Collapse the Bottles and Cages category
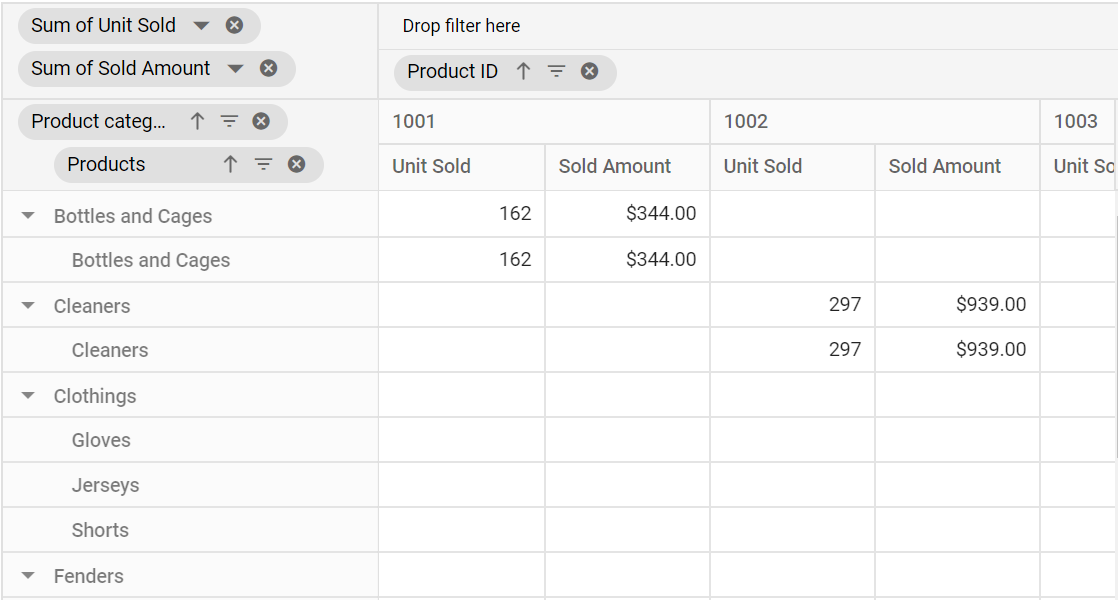Viewport: 1118px width, 600px height. 28,215
